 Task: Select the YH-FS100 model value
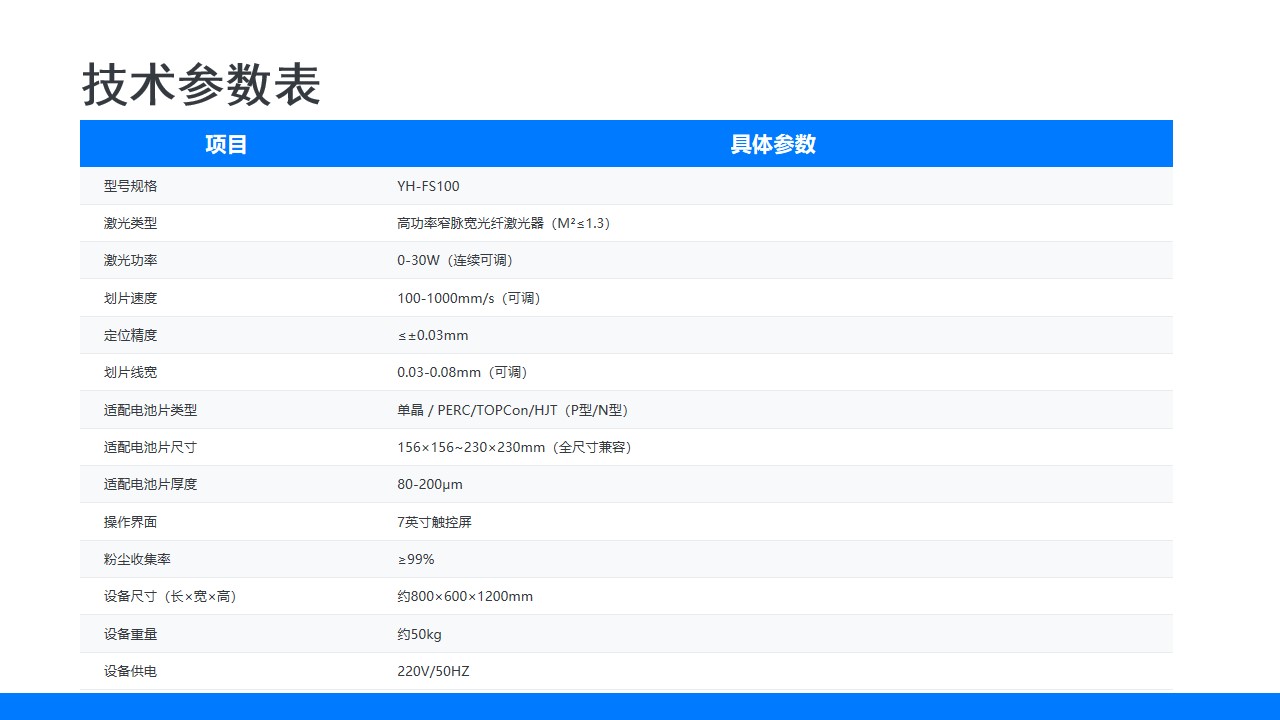coord(428,186)
